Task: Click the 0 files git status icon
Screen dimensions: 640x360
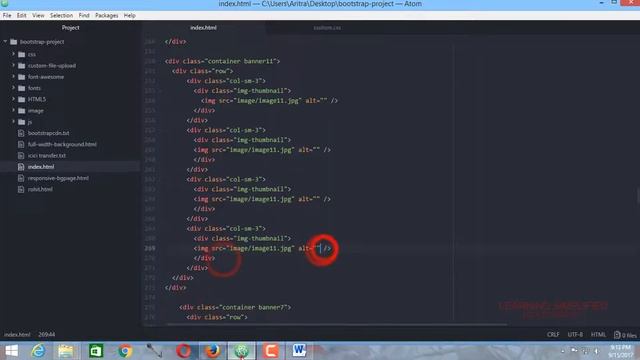Action: pos(625,335)
